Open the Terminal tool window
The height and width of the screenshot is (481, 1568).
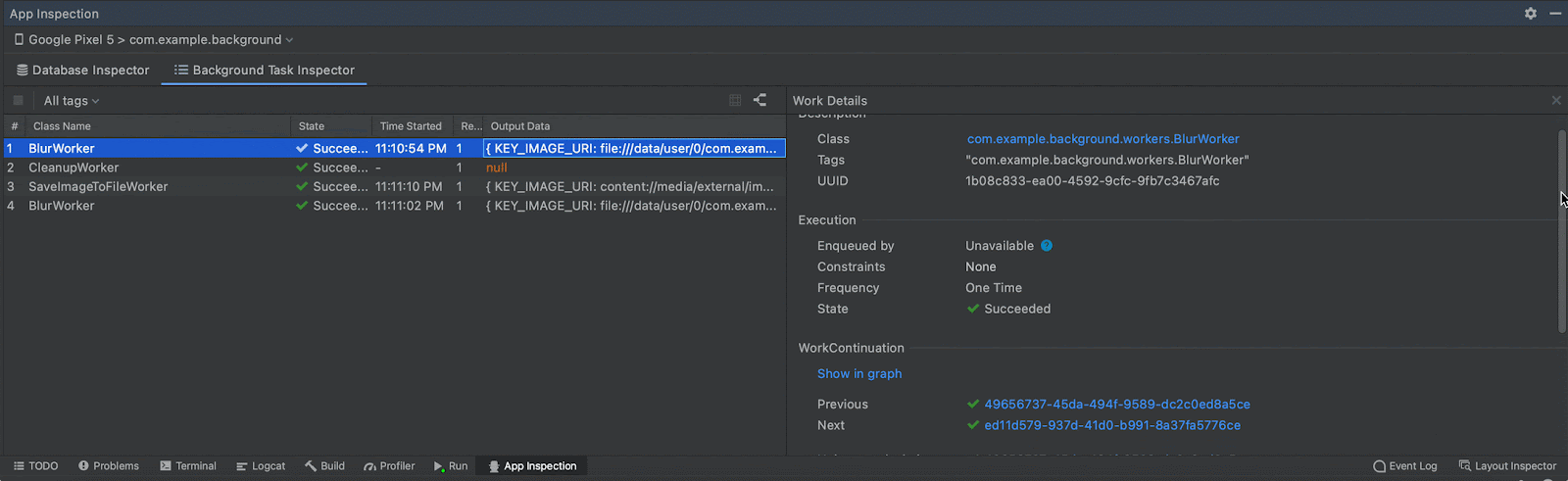coord(187,466)
